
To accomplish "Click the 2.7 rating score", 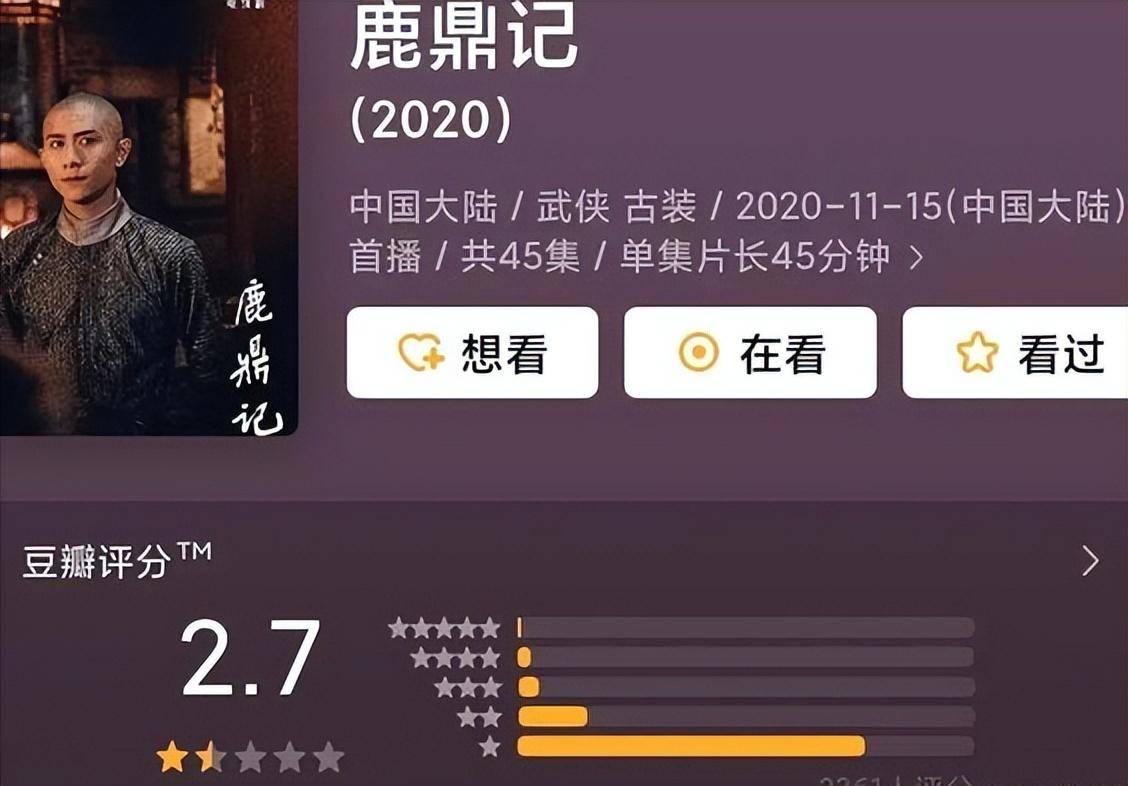I will click(x=250, y=657).
